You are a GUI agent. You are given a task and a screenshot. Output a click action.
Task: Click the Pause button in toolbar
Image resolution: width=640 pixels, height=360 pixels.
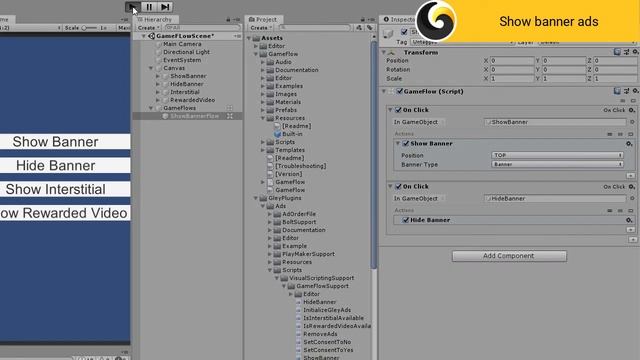[x=149, y=7]
